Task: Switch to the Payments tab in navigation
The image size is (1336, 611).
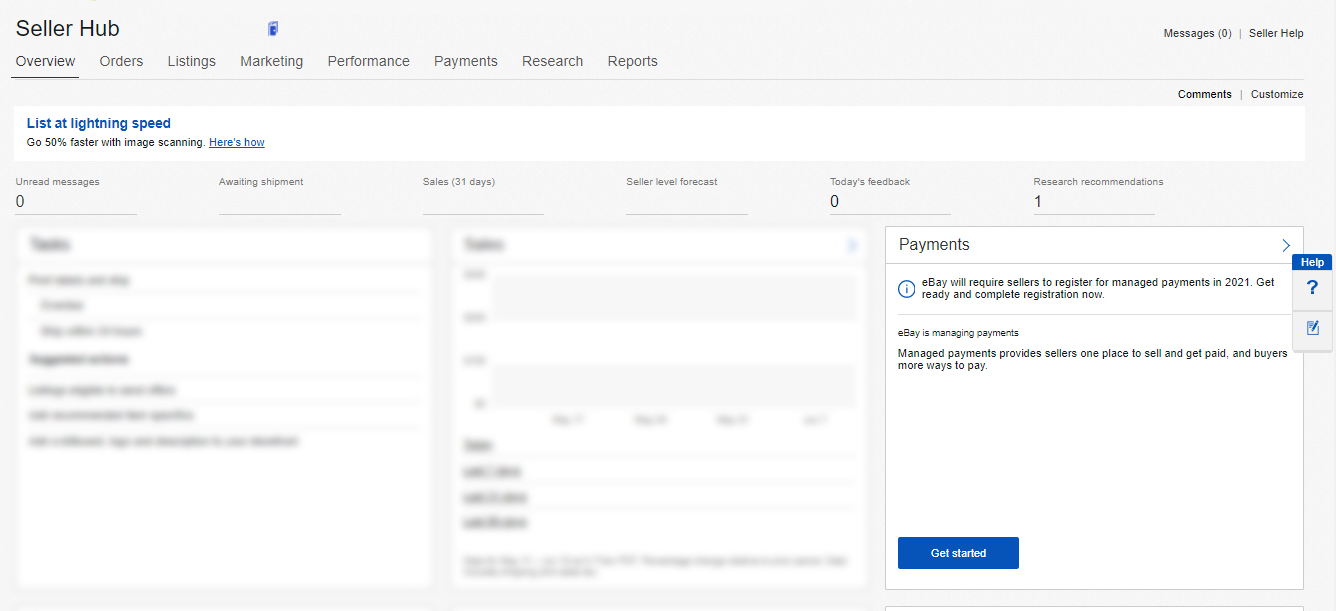Action: pyautogui.click(x=465, y=61)
